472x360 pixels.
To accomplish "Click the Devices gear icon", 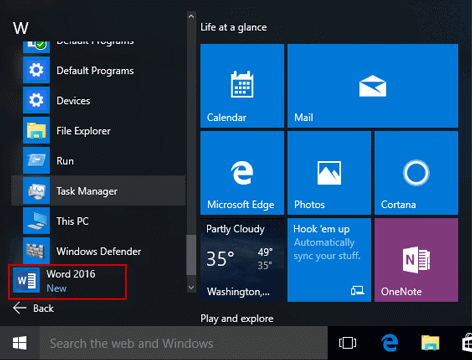I will [36, 100].
